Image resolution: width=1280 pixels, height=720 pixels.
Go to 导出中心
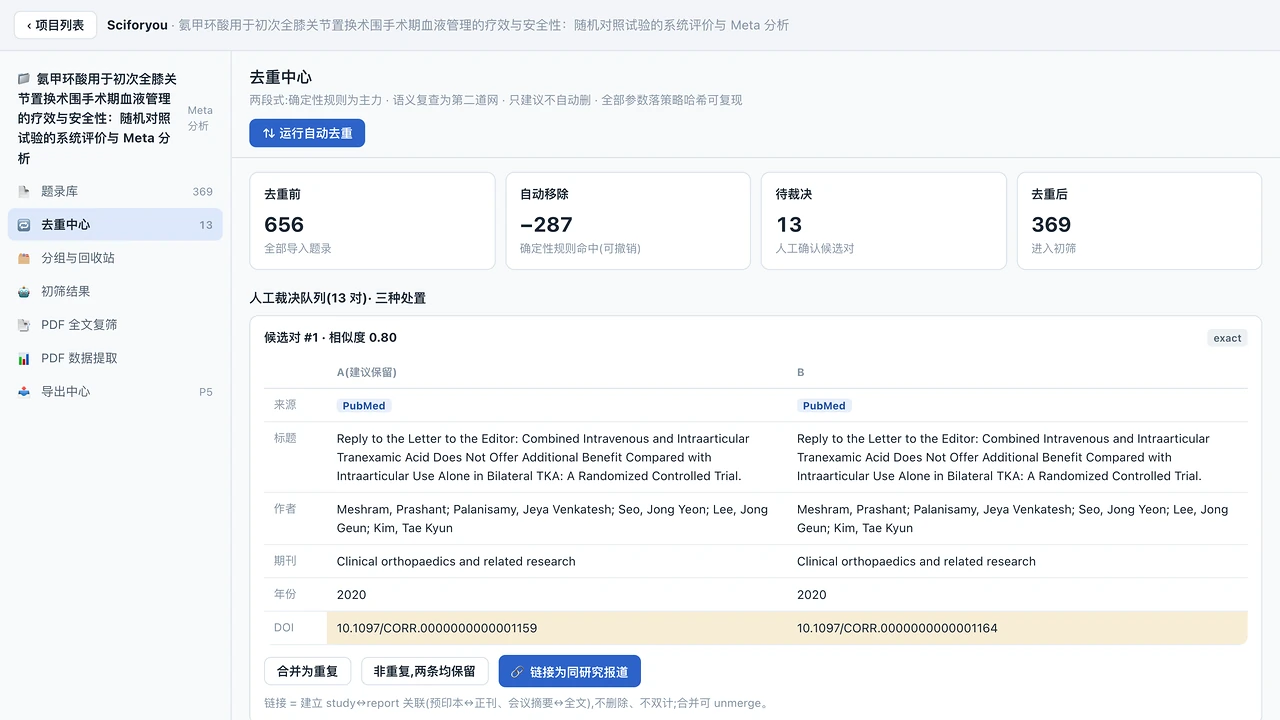click(x=115, y=391)
